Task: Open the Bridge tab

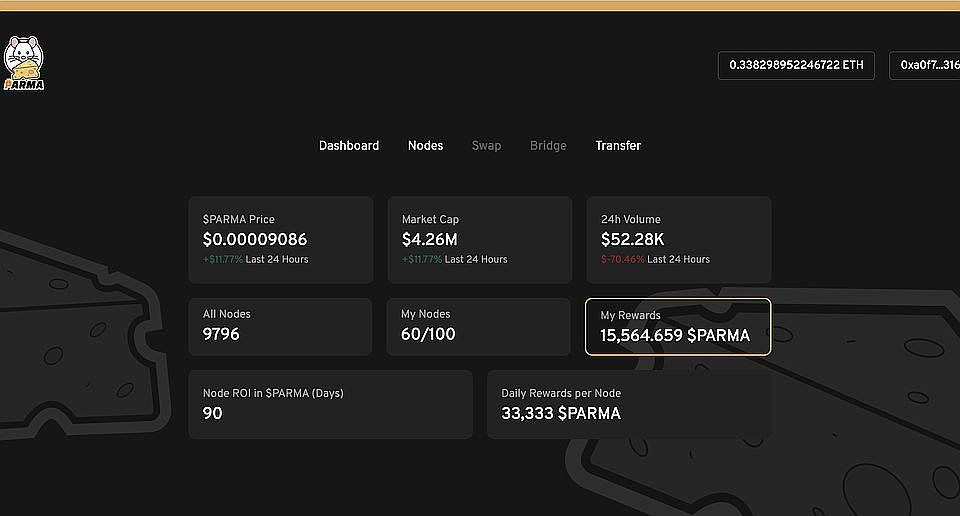Action: coord(548,146)
